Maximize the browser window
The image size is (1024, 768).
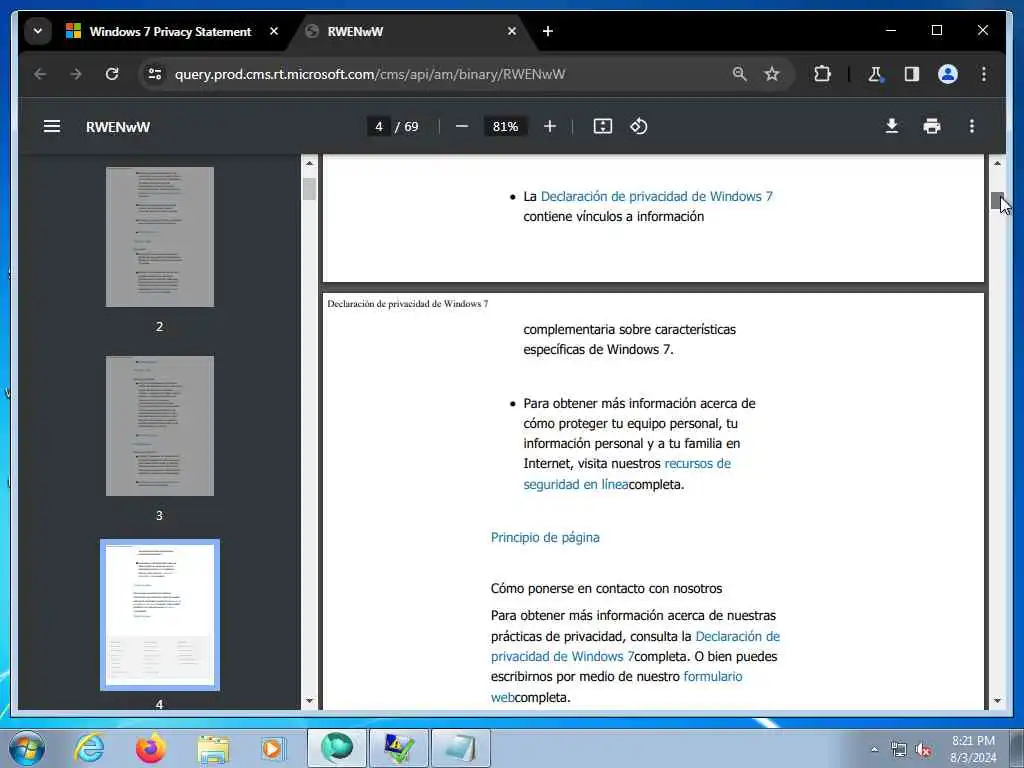[936, 30]
